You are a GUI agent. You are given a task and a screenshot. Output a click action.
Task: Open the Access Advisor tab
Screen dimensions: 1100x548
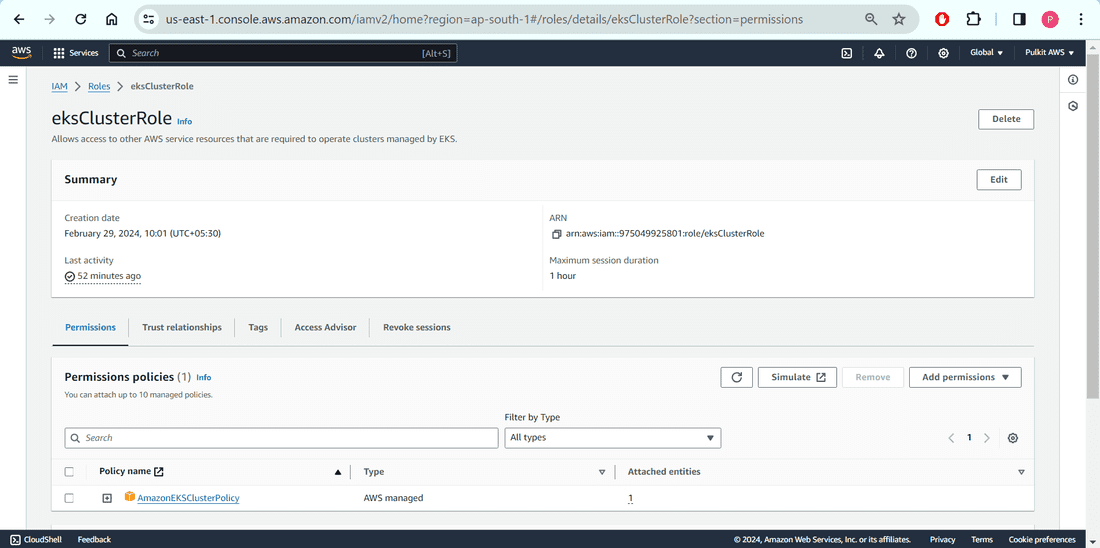click(x=326, y=327)
